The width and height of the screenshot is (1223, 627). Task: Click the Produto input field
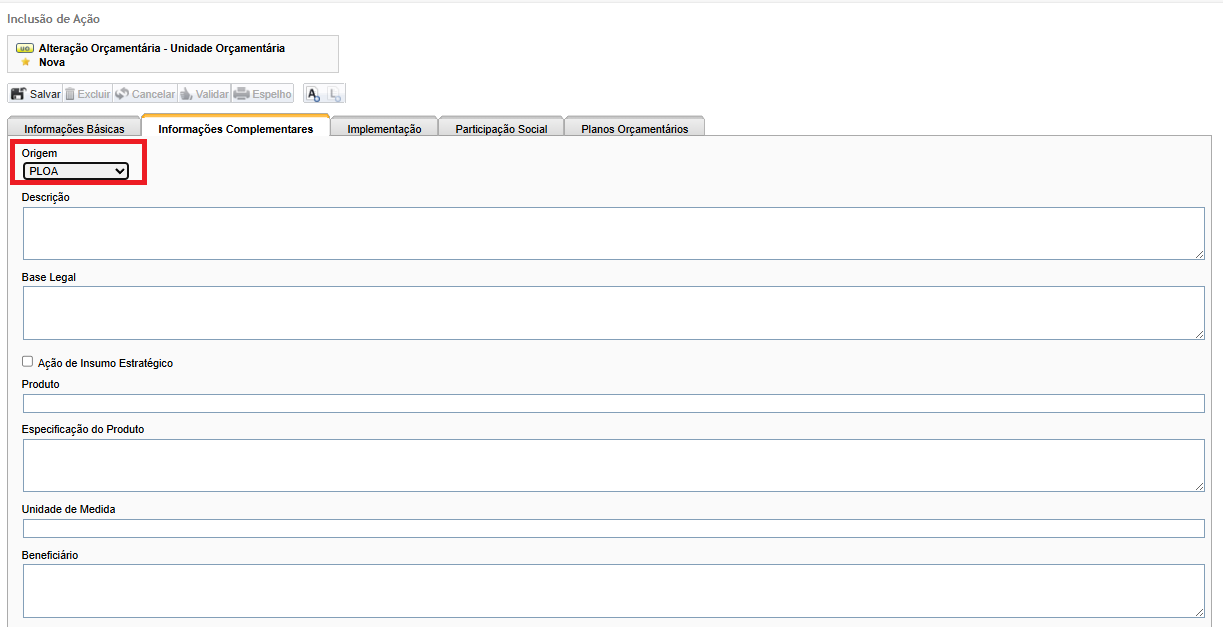[x=612, y=403]
